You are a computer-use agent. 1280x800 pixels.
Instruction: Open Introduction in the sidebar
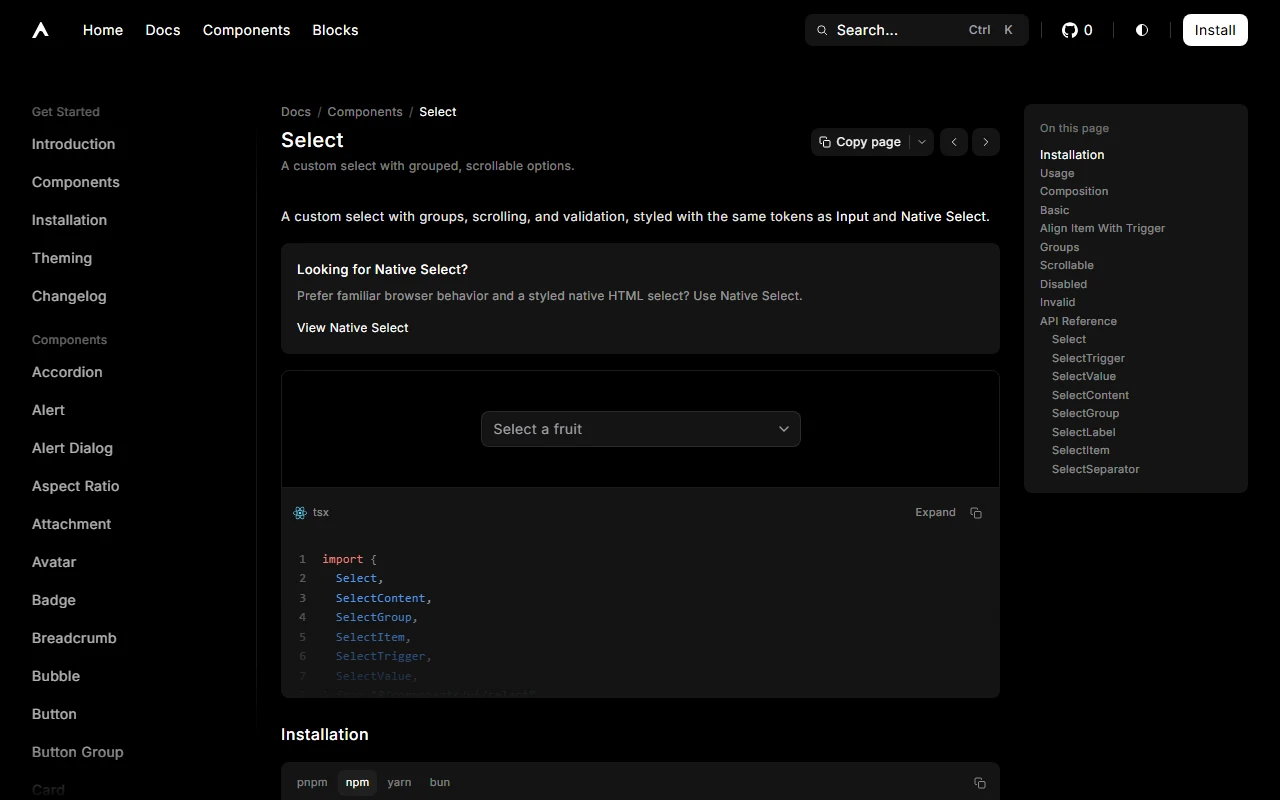(x=73, y=144)
